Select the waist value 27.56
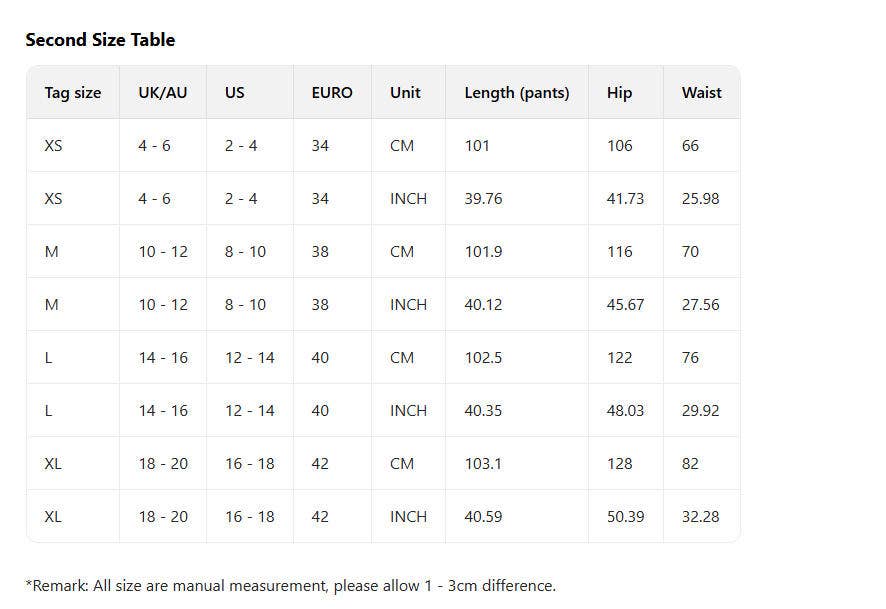Screen dimensions: 886x609 [700, 305]
